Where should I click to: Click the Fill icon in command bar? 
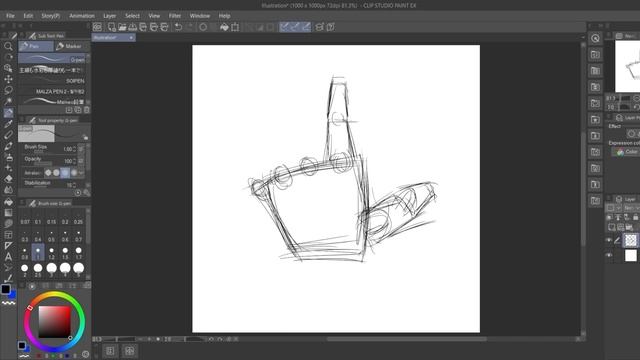click(224, 27)
